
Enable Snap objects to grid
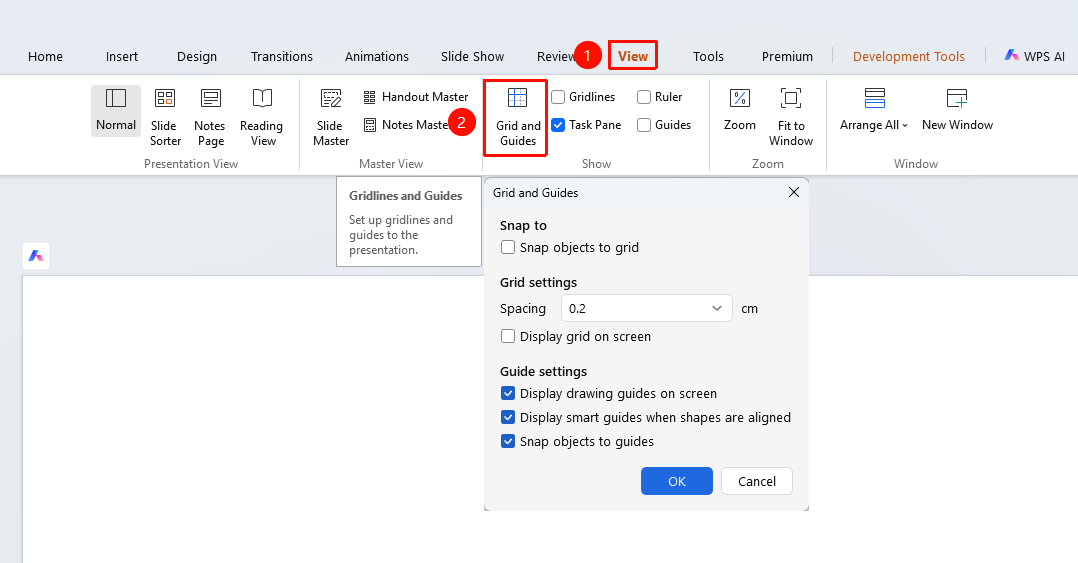[508, 247]
